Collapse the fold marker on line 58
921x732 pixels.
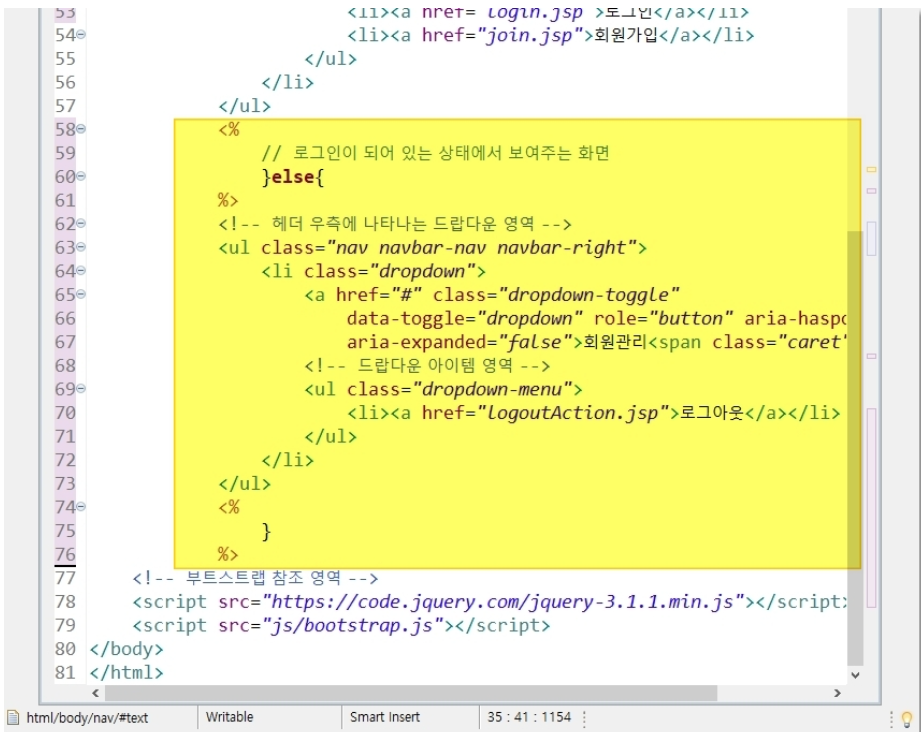(x=81, y=129)
